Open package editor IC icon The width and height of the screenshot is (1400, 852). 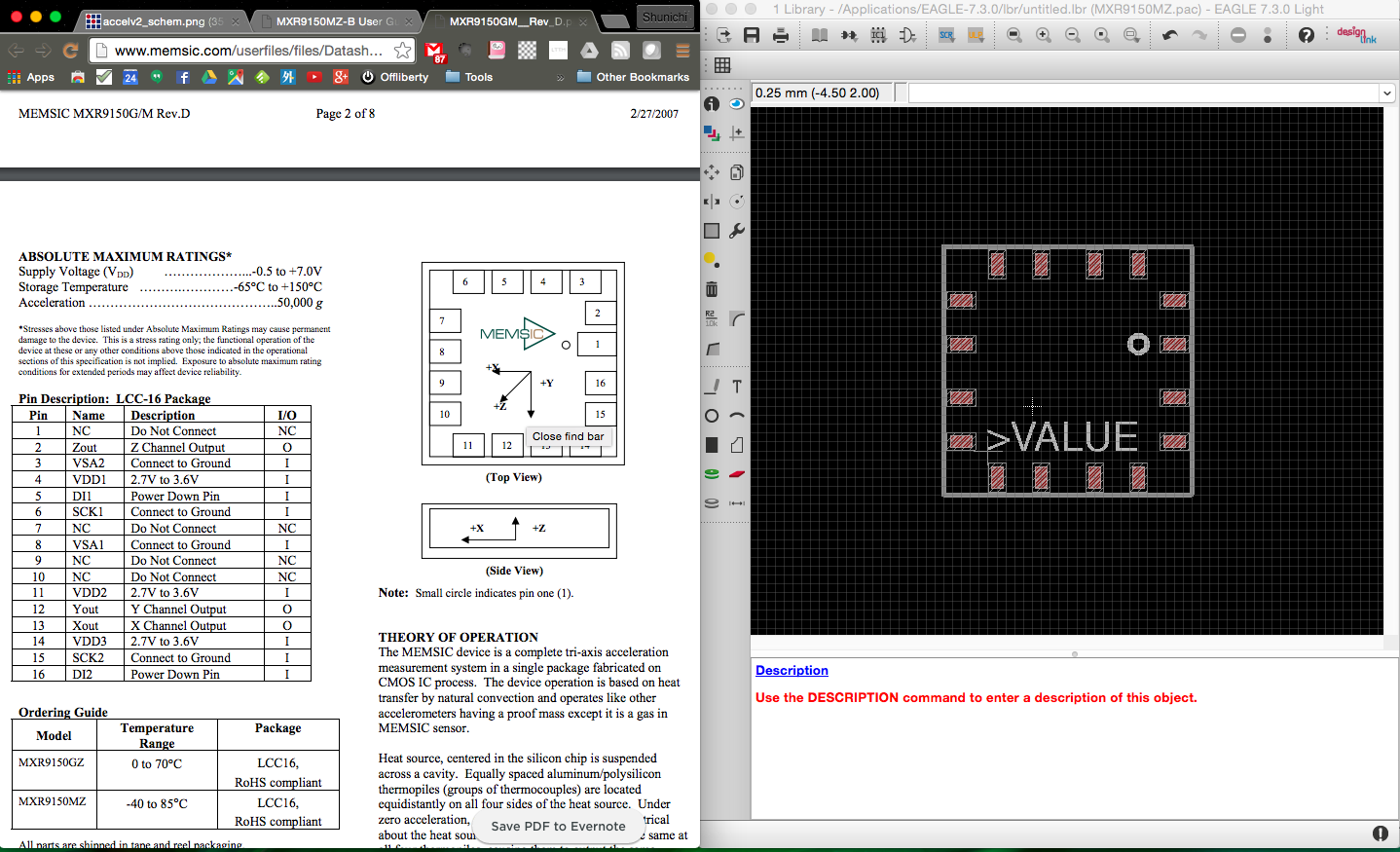pyautogui.click(x=878, y=35)
